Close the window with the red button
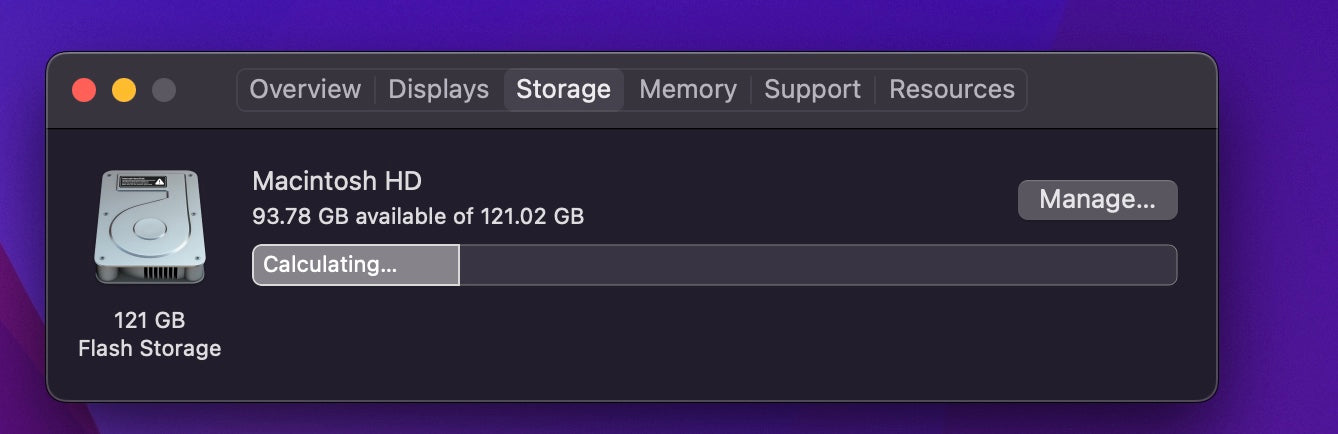This screenshot has width=1338, height=434. coord(84,90)
